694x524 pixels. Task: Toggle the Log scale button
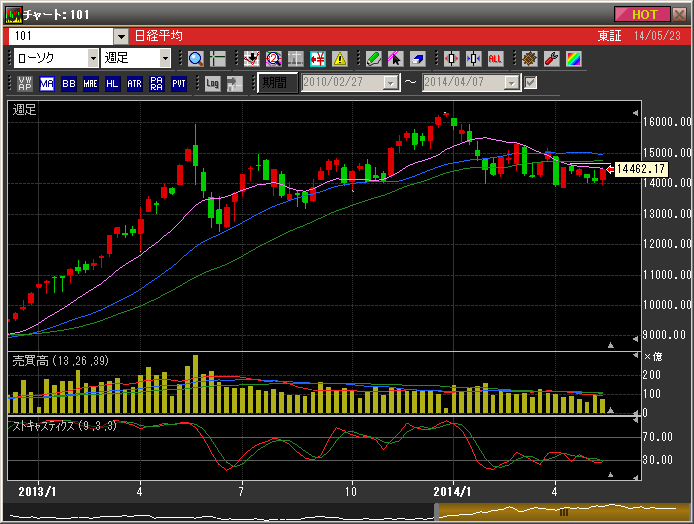click(212, 83)
